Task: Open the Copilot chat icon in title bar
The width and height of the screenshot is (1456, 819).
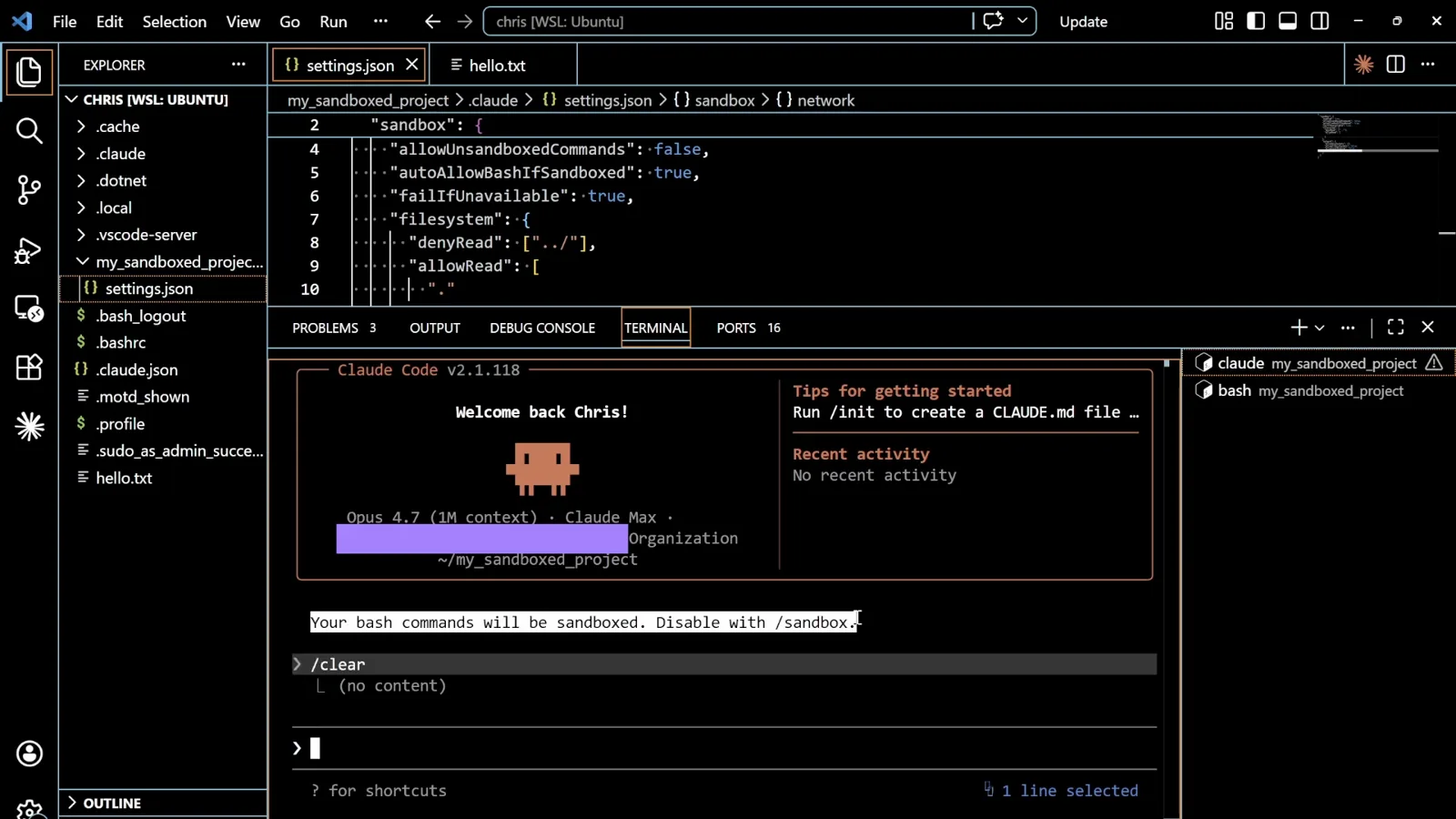Action: (x=993, y=21)
